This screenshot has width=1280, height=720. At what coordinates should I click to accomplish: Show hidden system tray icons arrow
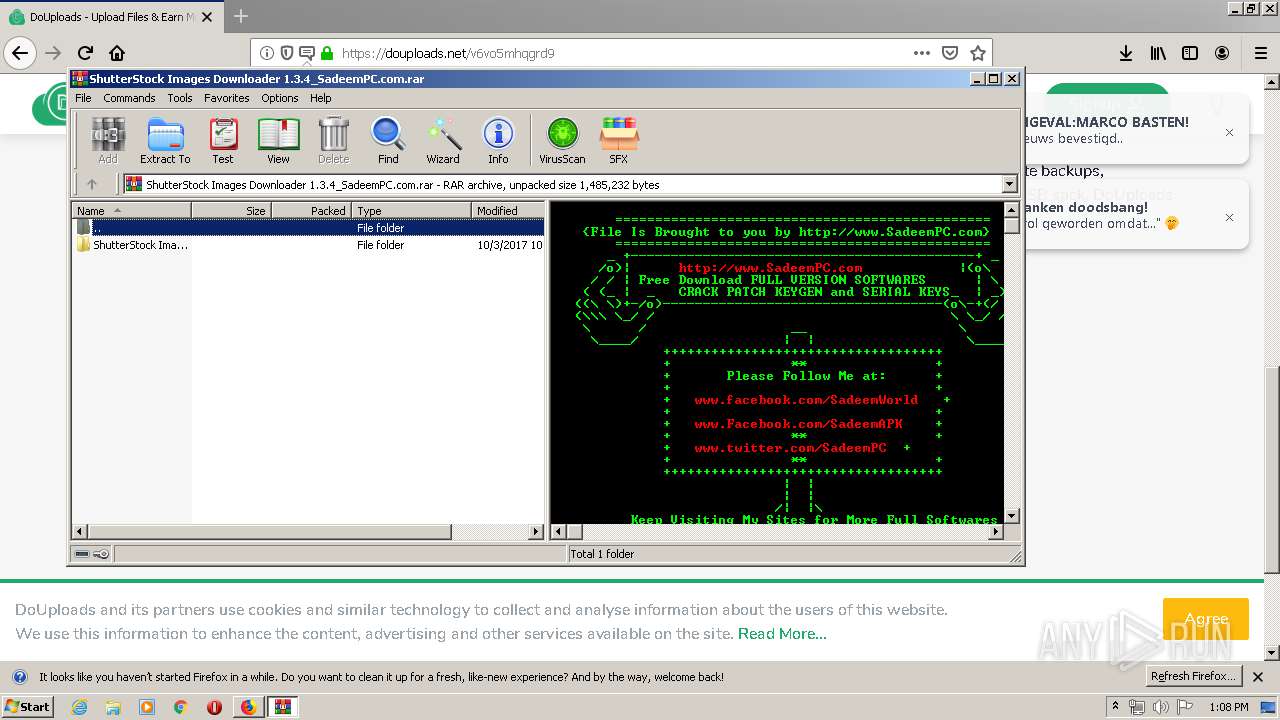tap(1116, 706)
